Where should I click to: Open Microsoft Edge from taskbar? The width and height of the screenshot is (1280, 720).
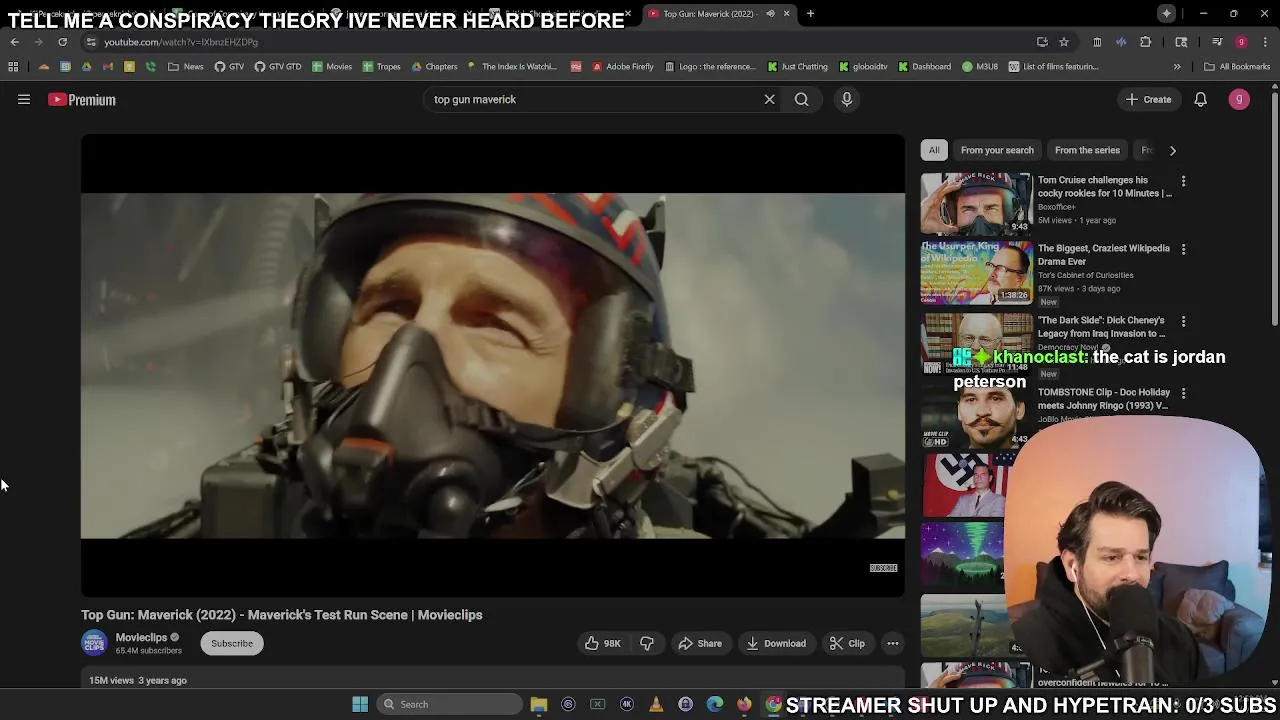(x=715, y=704)
